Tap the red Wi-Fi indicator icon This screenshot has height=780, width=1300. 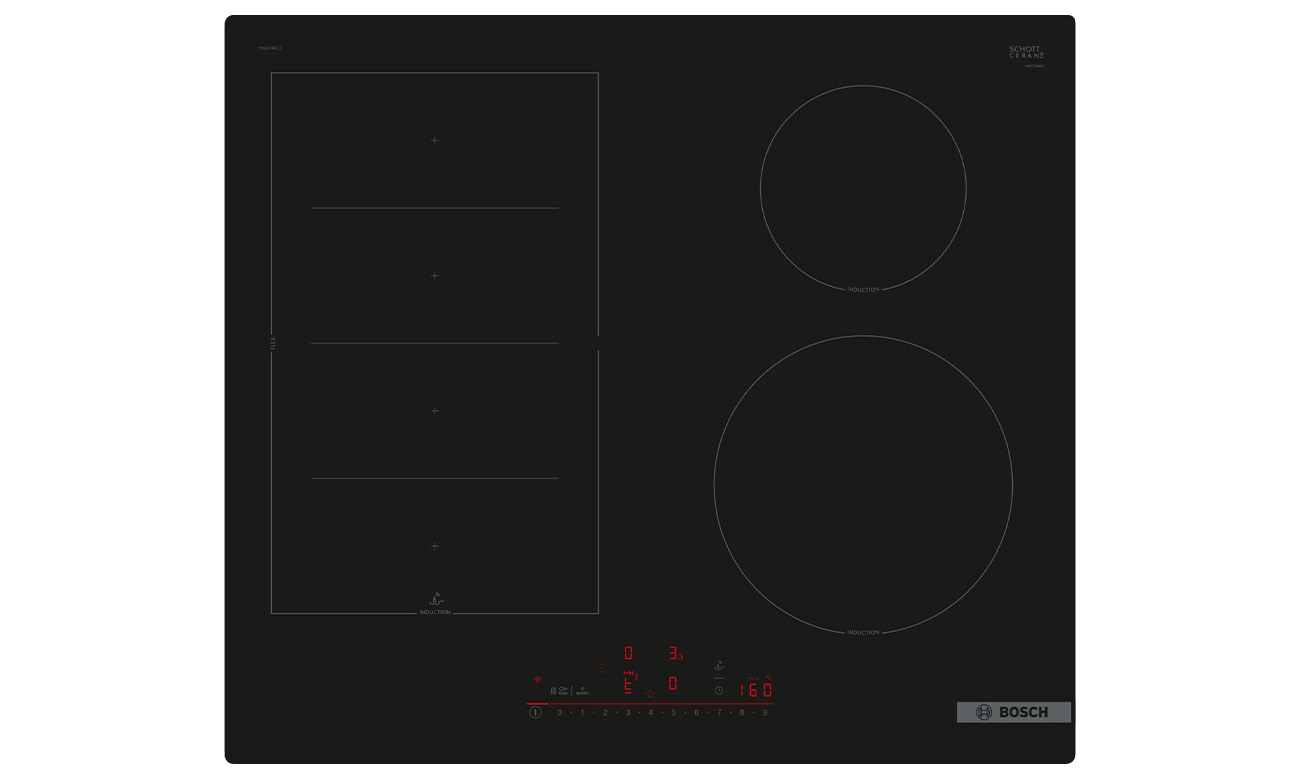(x=537, y=680)
